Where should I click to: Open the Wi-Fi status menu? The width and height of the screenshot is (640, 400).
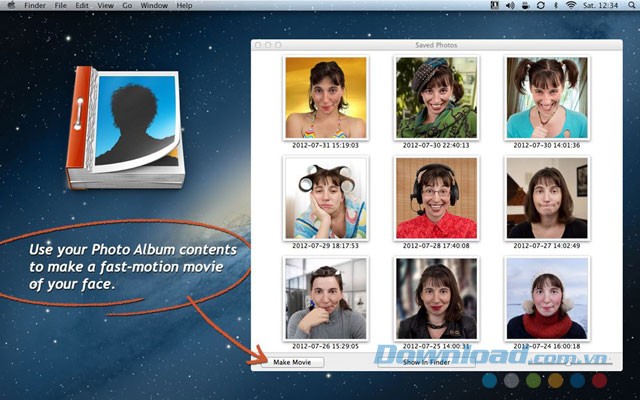pos(571,5)
